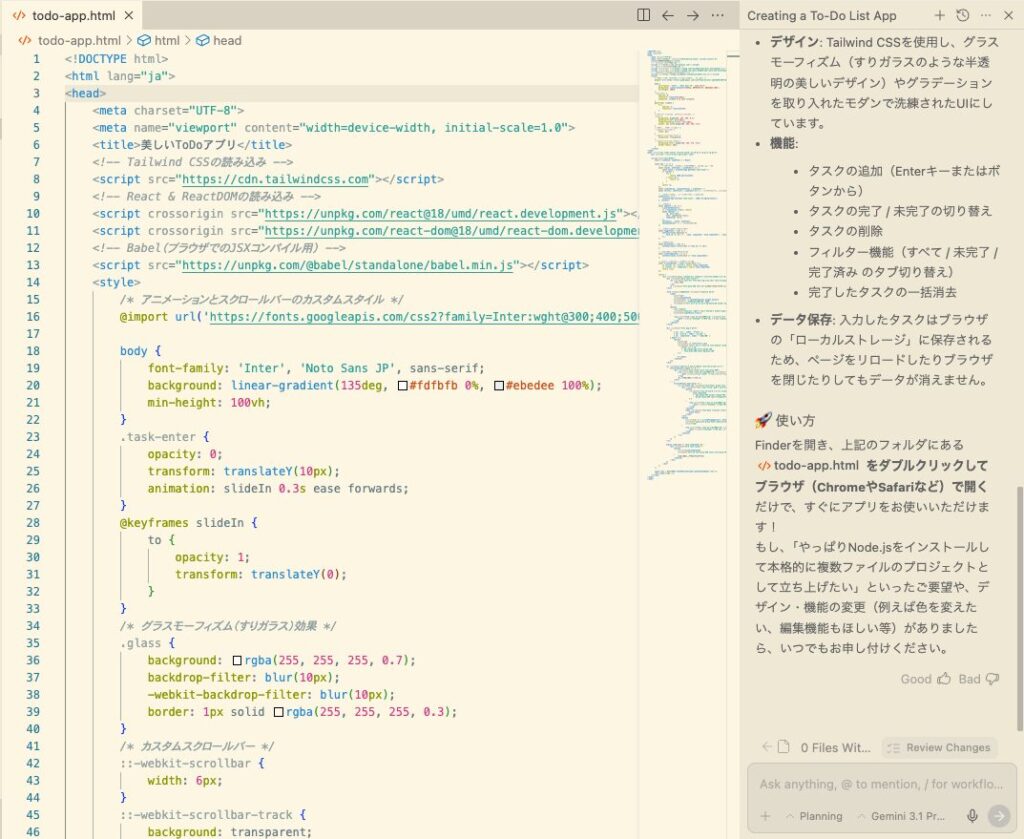Close the Creating a To-Do List App panel
Viewport: 1024px width, 839px height.
[x=1008, y=15]
